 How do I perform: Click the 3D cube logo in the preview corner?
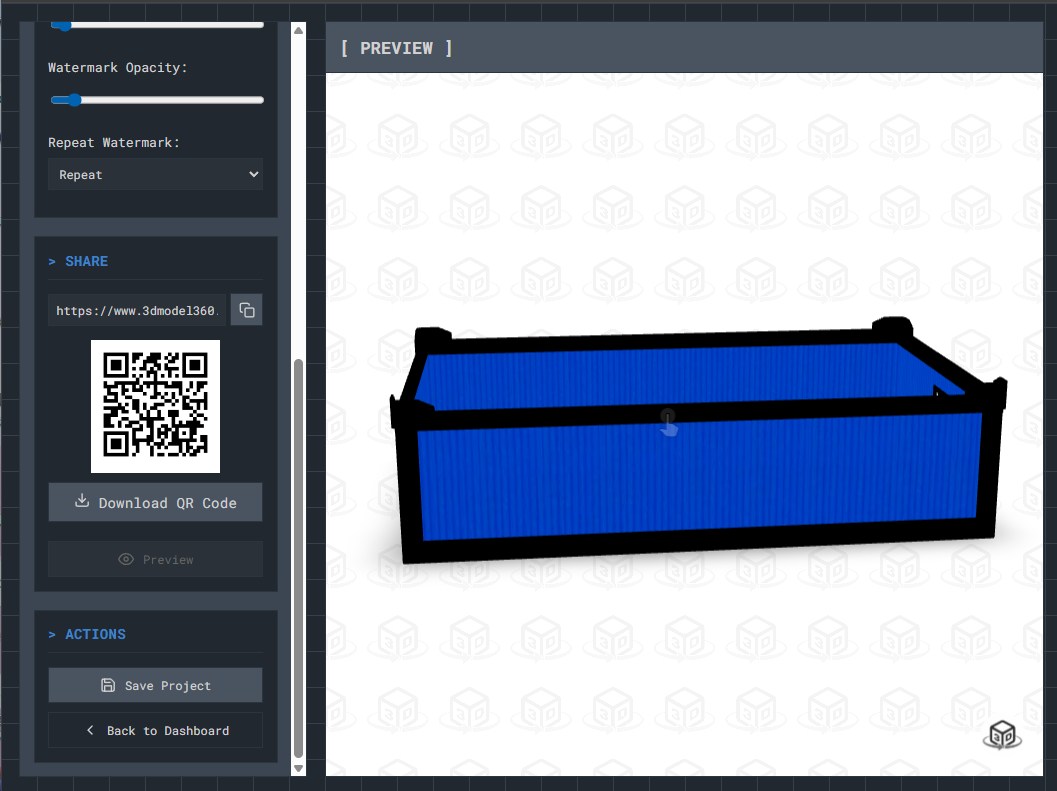(1002, 735)
